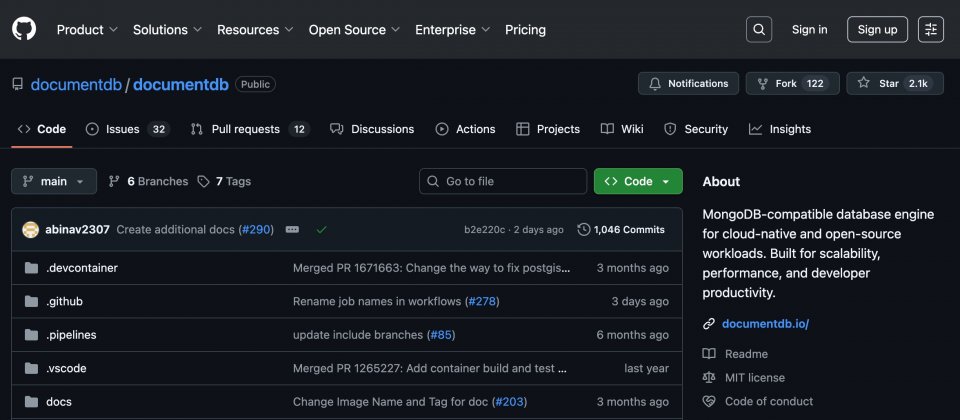
Task: Toggle Notifications for this repository
Action: point(688,84)
